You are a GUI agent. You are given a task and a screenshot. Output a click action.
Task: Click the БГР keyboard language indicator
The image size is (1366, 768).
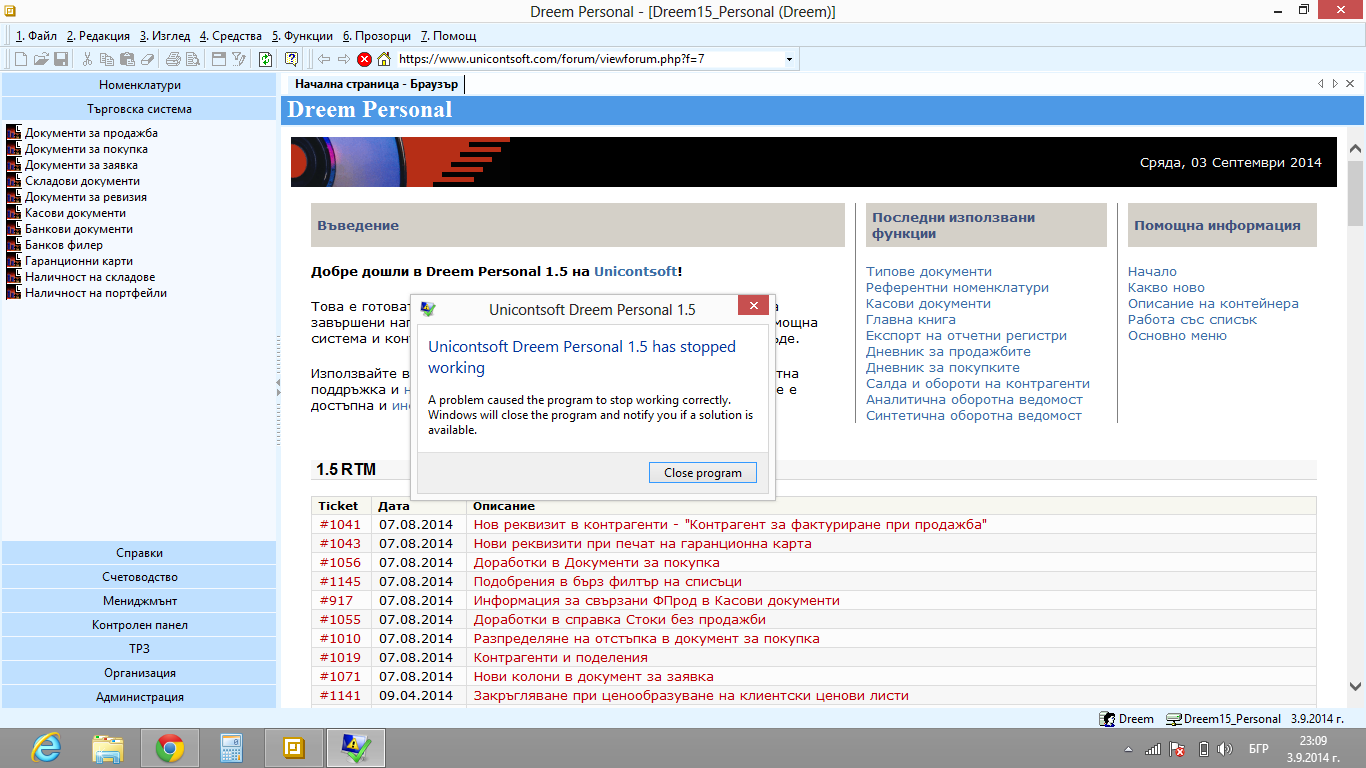pos(1260,749)
